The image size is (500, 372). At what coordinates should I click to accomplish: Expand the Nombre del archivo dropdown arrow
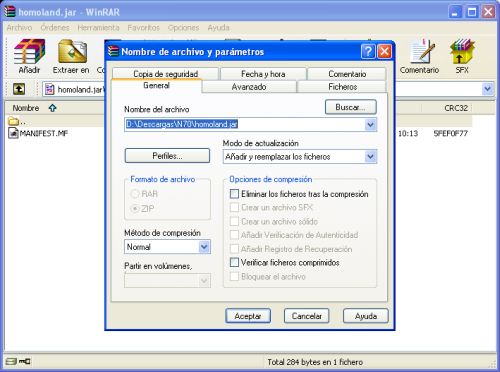pos(370,125)
